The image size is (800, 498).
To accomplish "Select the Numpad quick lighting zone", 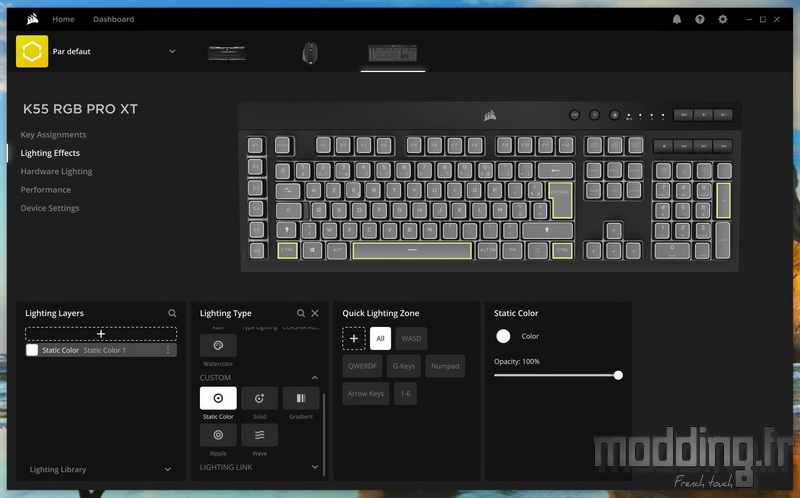I will pyautogui.click(x=445, y=366).
